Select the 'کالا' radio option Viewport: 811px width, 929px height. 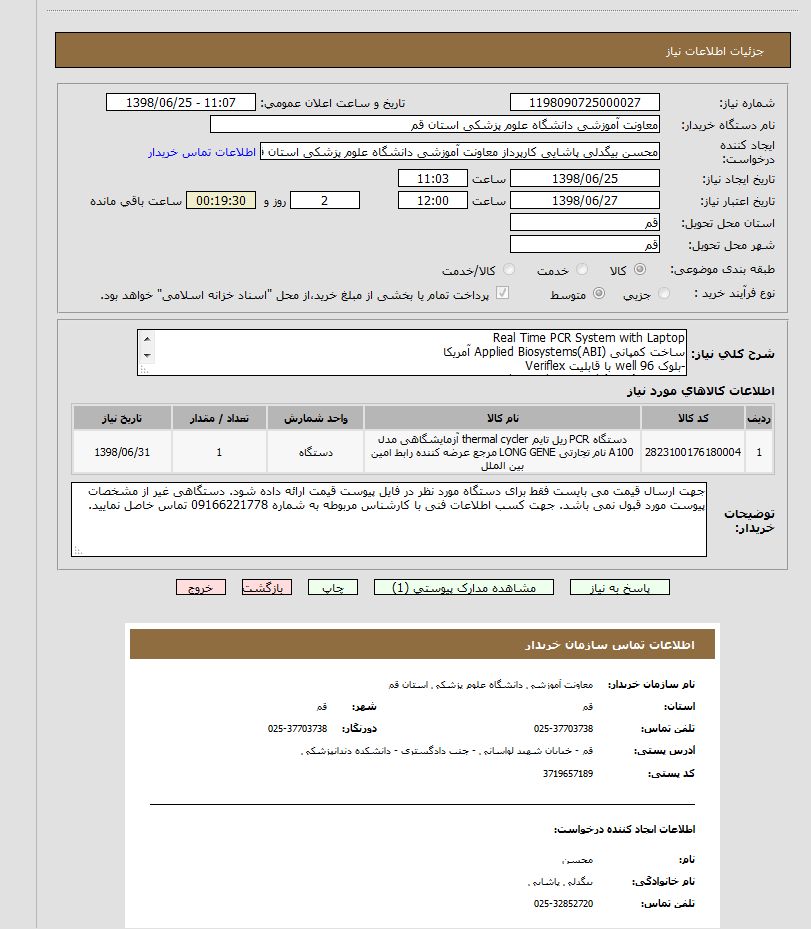point(640,270)
